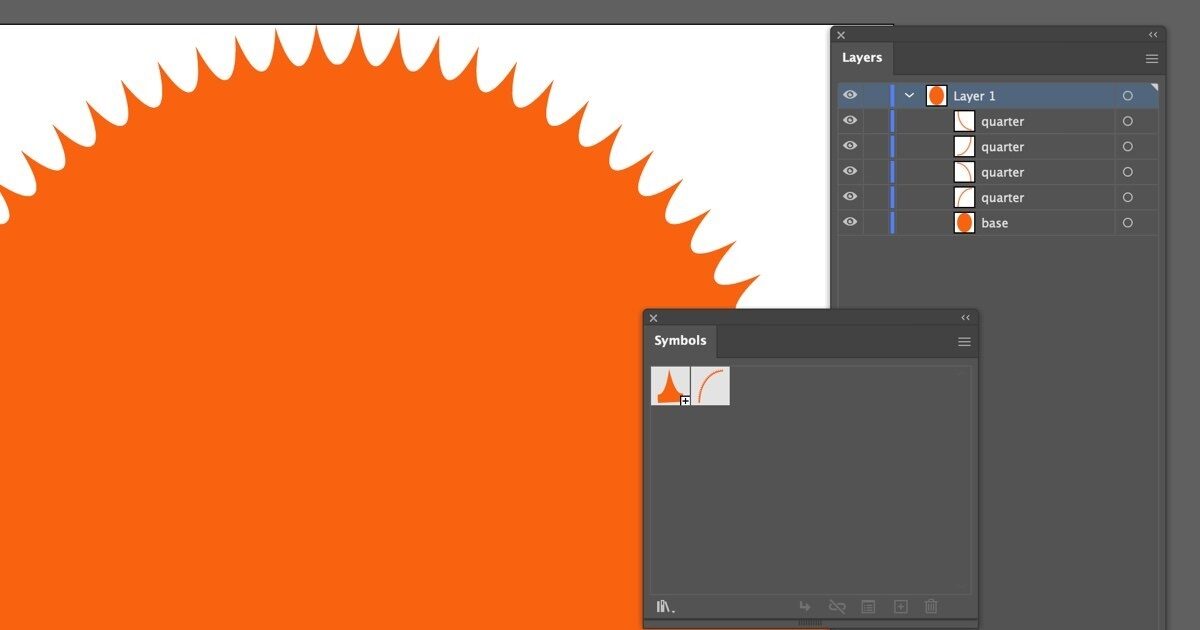This screenshot has width=1200, height=630.
Task: Click the Place Symbol Instance icon
Action: 805,606
